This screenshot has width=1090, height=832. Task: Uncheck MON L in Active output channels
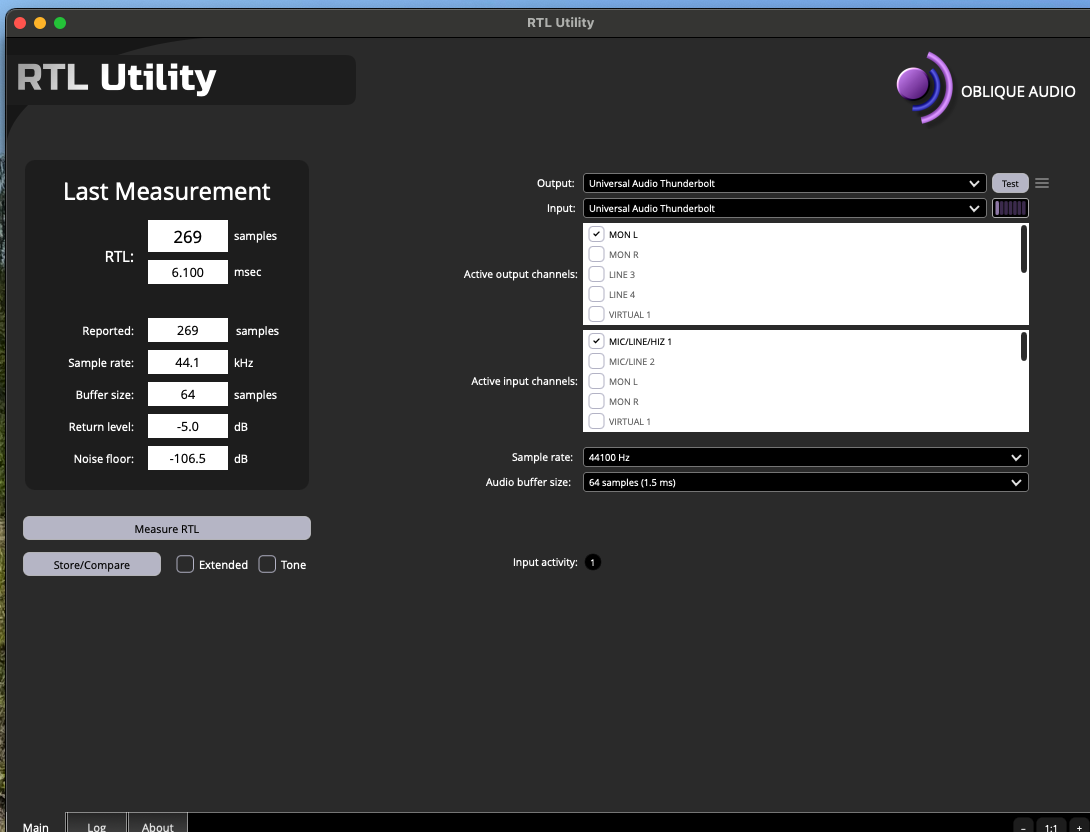pos(596,234)
